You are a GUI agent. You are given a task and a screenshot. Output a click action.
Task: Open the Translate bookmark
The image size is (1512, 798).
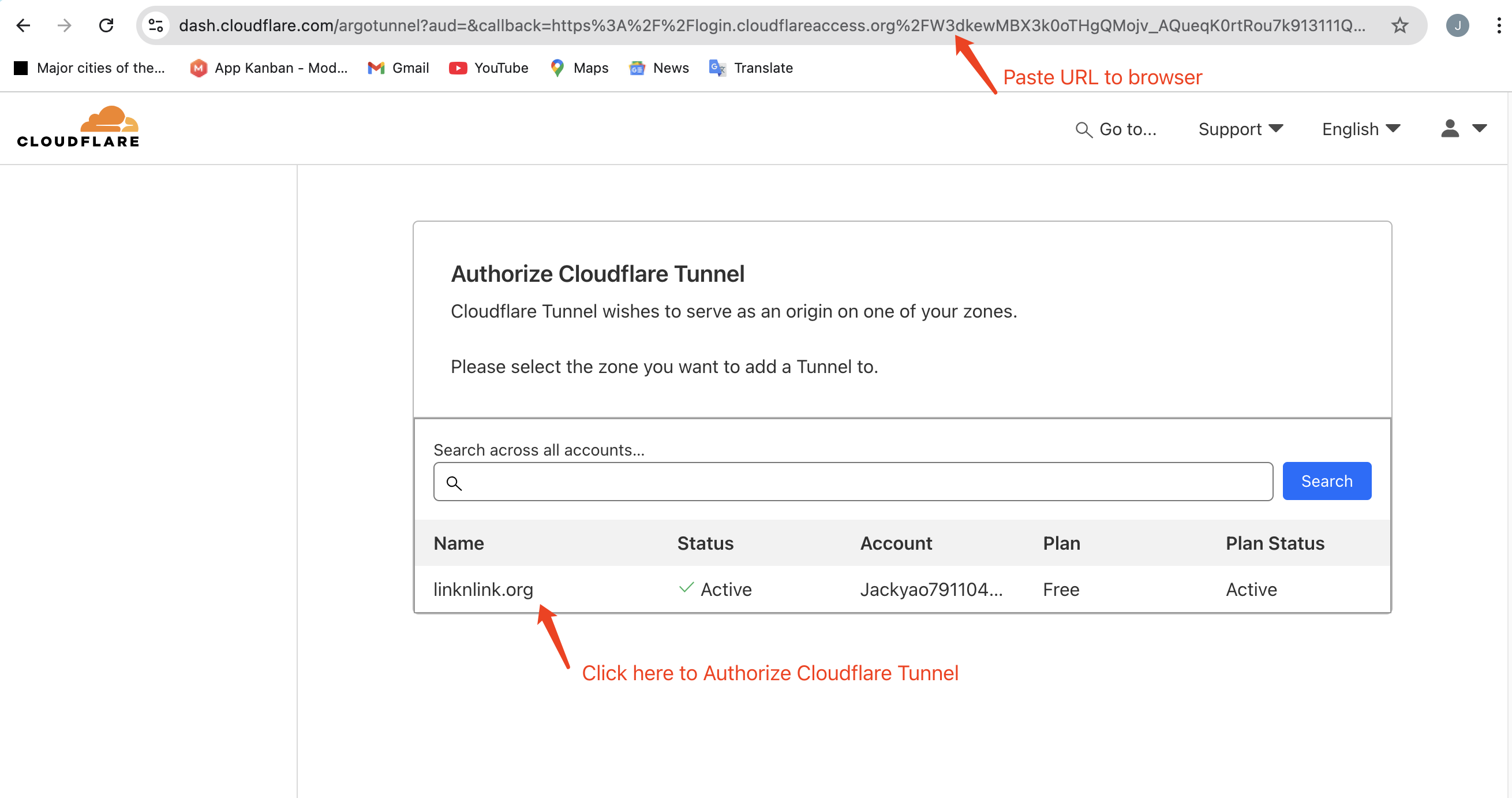pyautogui.click(x=751, y=68)
